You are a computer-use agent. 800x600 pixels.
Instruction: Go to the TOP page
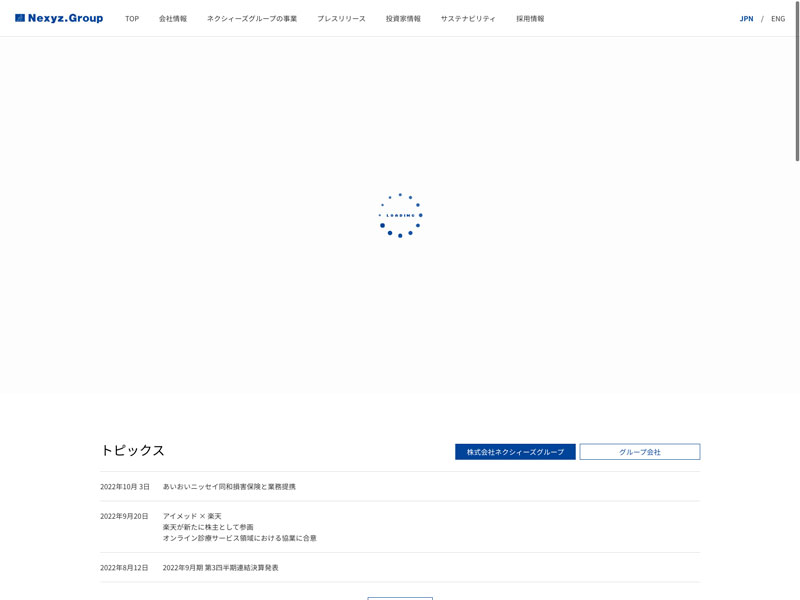(132, 19)
